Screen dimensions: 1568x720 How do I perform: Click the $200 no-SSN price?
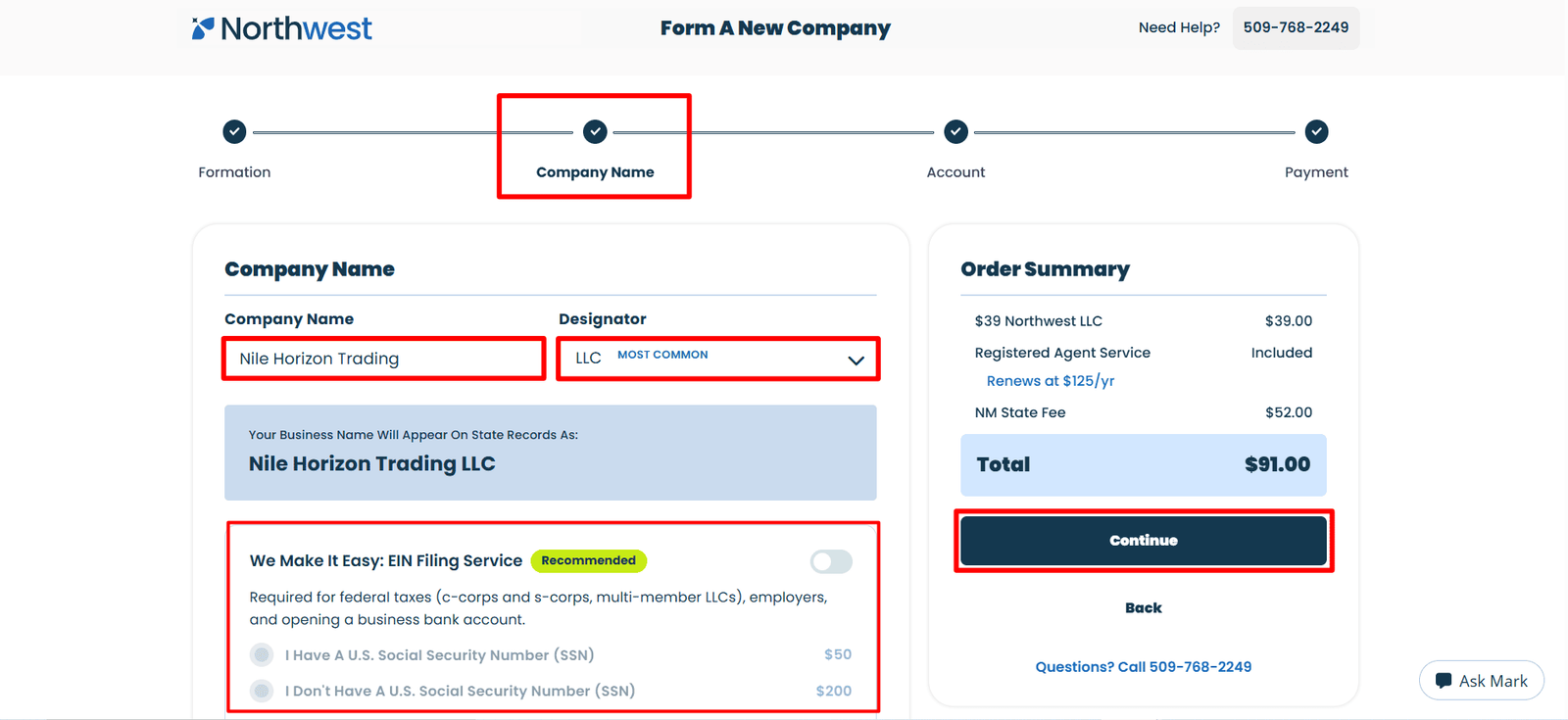[834, 691]
